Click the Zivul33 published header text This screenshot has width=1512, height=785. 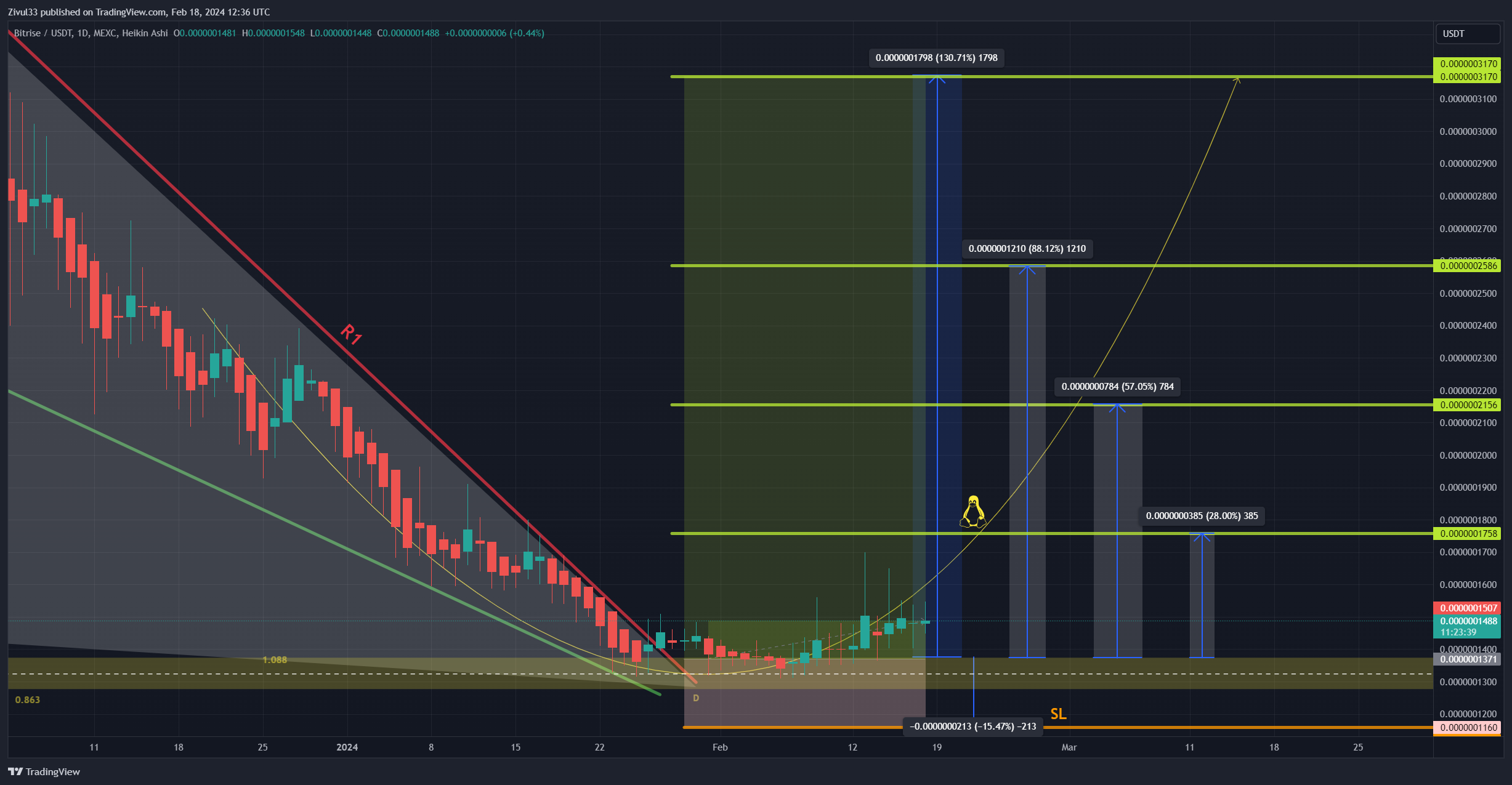click(x=139, y=12)
